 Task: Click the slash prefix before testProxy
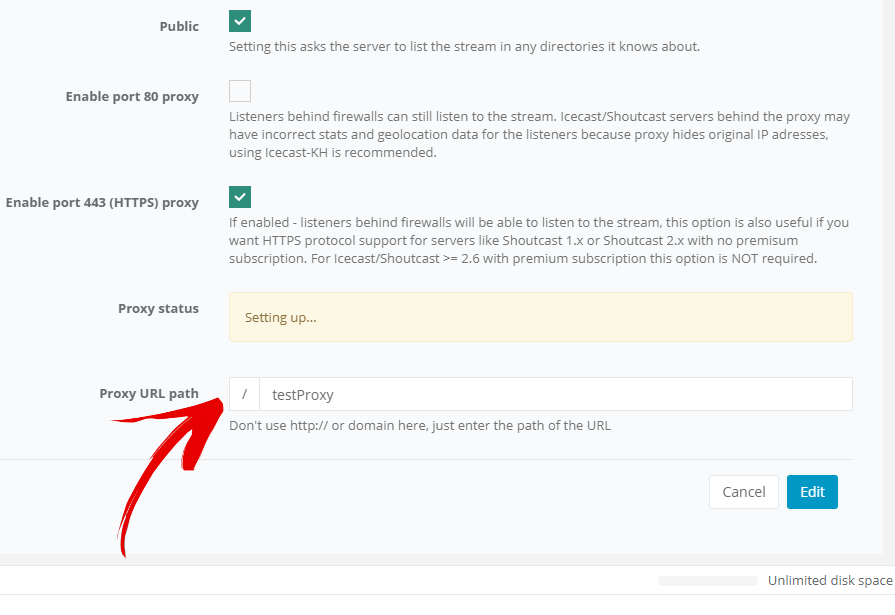tap(244, 394)
